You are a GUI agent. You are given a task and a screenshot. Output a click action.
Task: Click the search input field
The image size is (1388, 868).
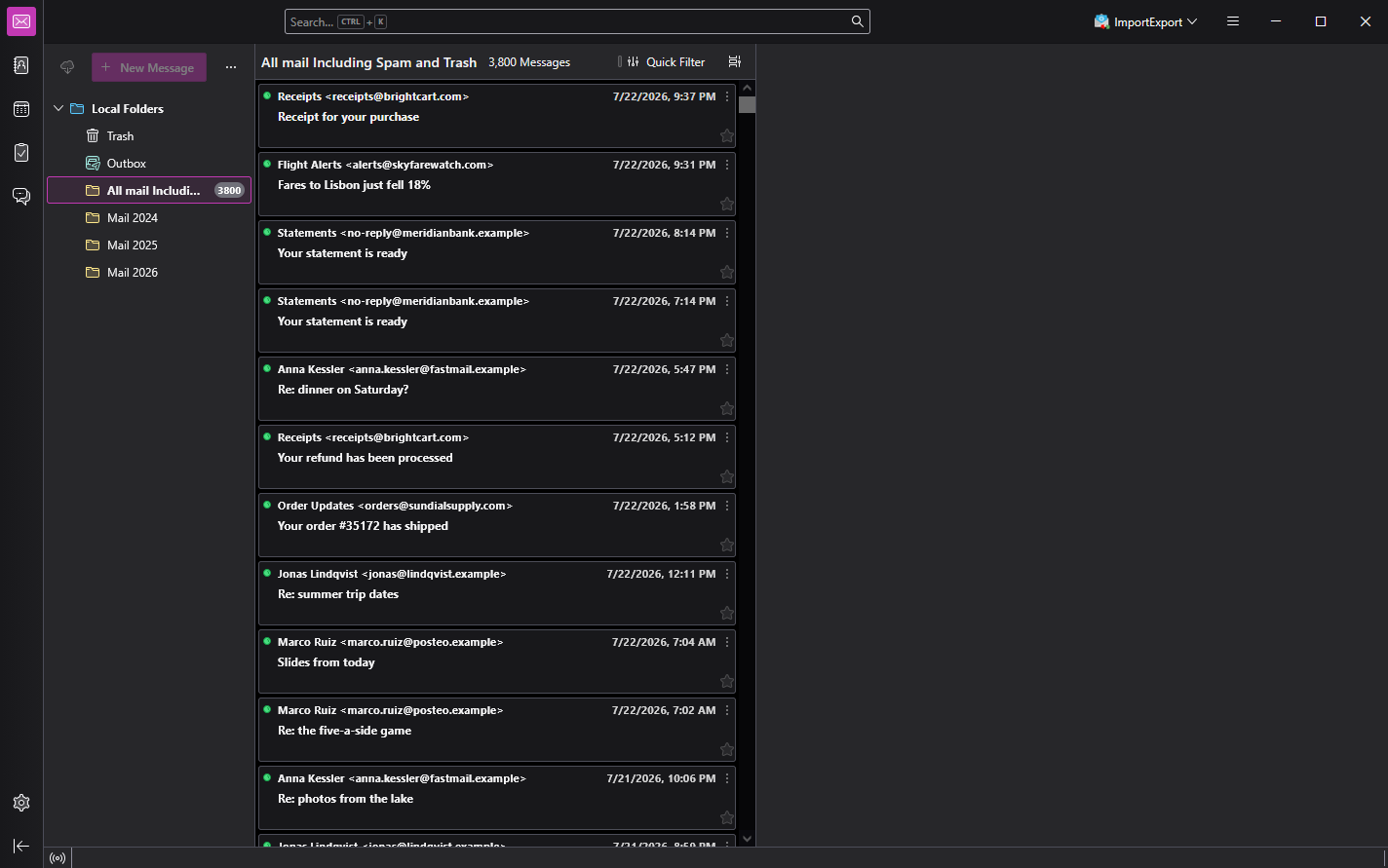tap(577, 21)
